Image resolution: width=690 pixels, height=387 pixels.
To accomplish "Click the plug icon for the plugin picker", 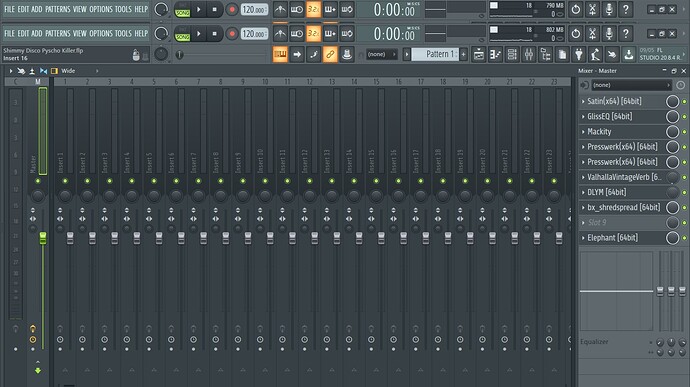I will click(579, 55).
